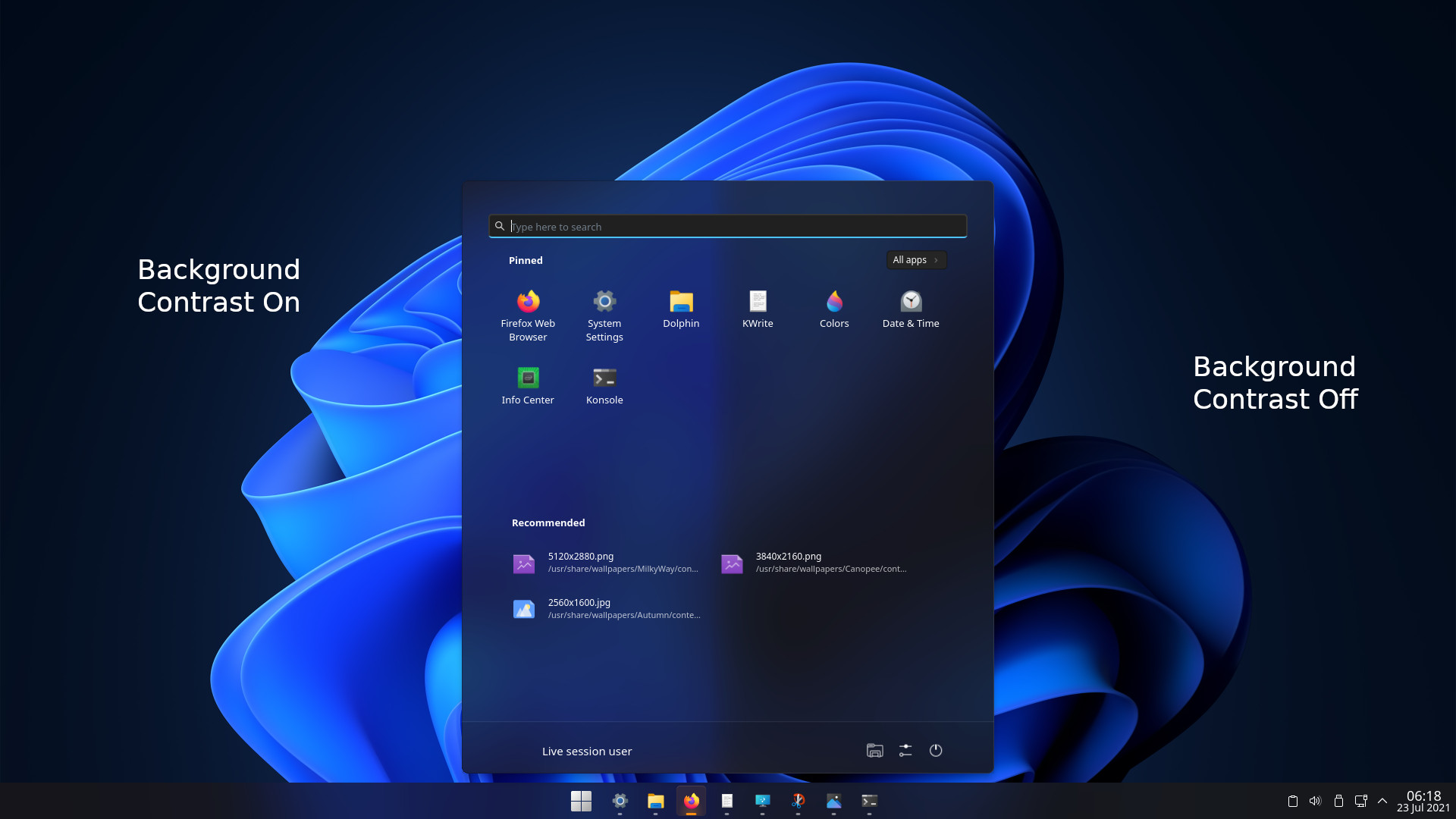Switch to Firefox on the taskbar
The image size is (1456, 819).
tap(691, 801)
